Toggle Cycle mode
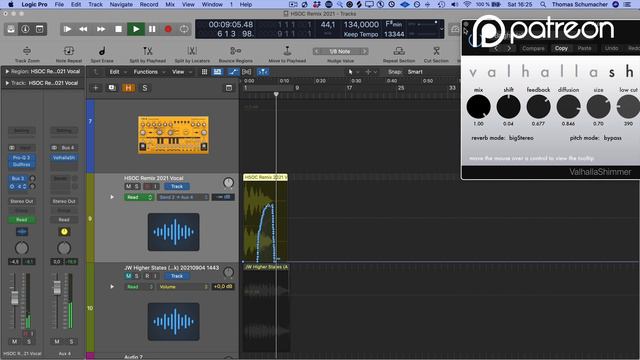 (x=184, y=29)
